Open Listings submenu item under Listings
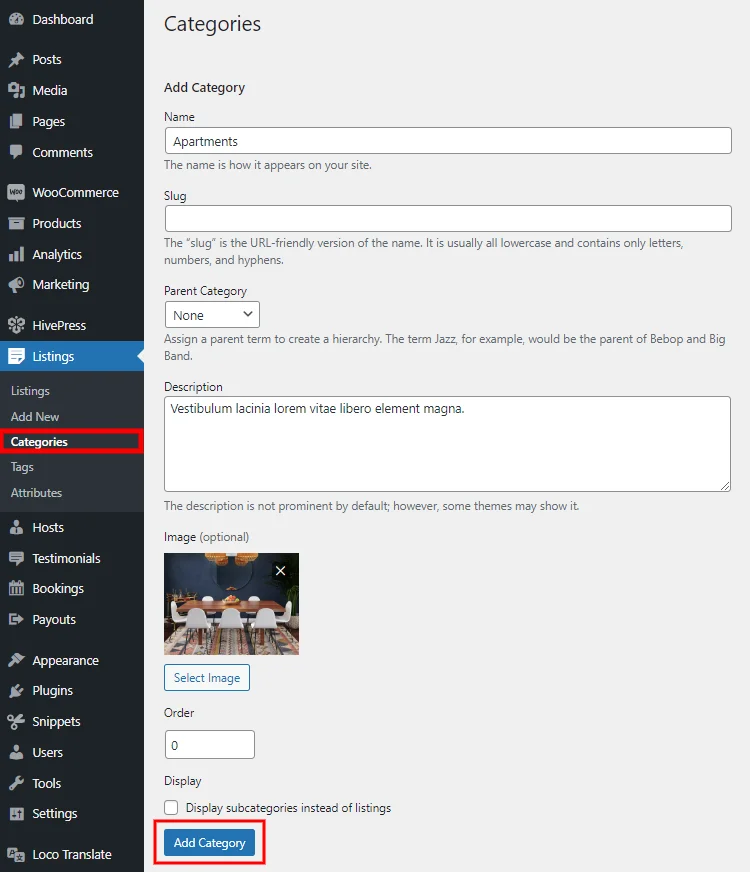 30,391
